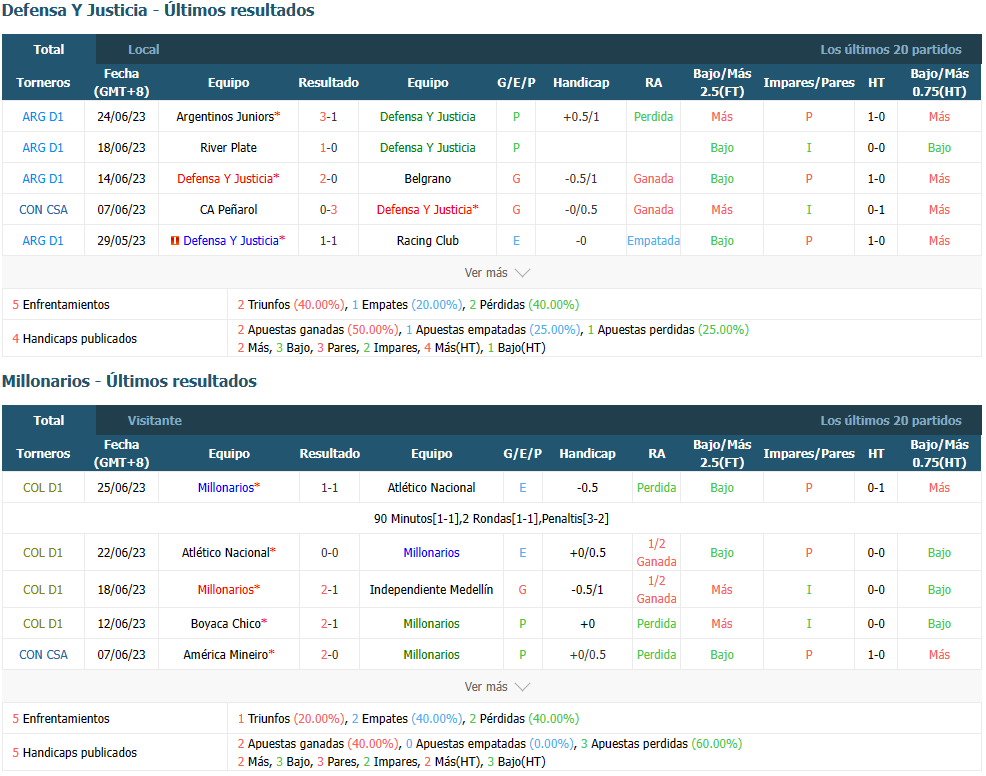Open the 2-1 result against Independiente Medellín
The height and width of the screenshot is (776, 986).
coord(330,589)
